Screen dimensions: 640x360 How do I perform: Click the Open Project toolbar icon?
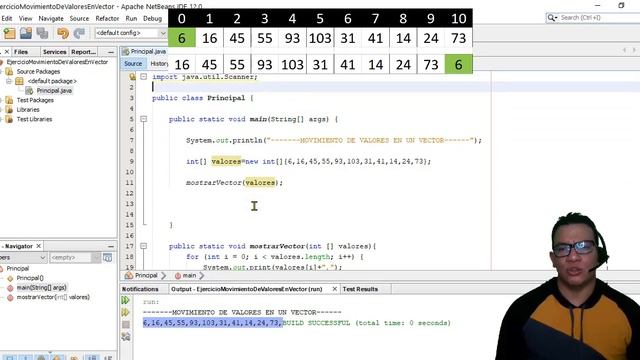tap(26, 33)
